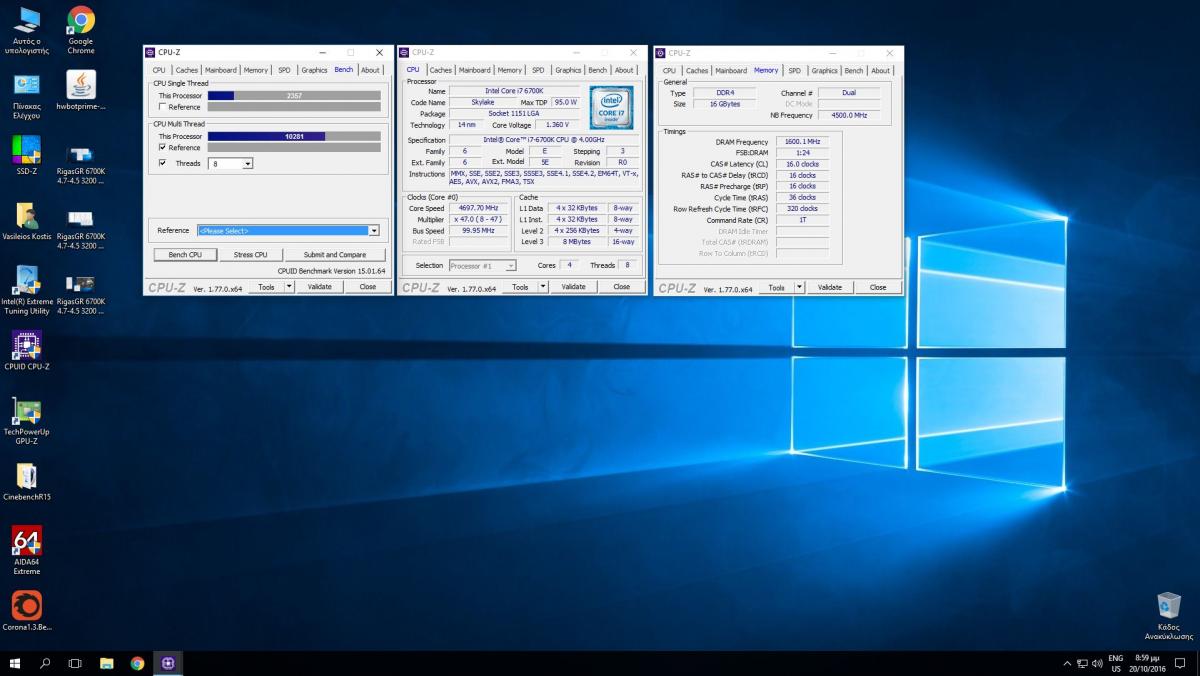The width and height of the screenshot is (1200, 676).
Task: Launch the SSD-Z desktop icon
Action: (26, 156)
